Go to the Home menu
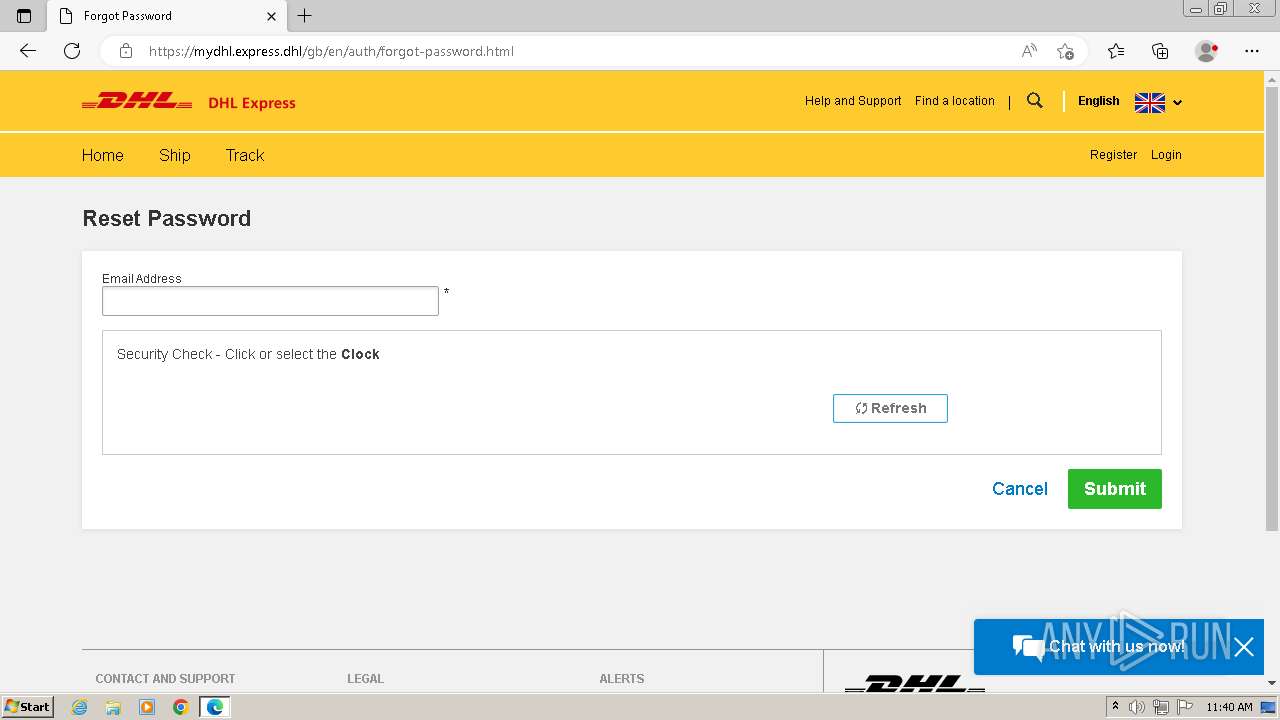This screenshot has width=1280, height=720. pyautogui.click(x=103, y=155)
